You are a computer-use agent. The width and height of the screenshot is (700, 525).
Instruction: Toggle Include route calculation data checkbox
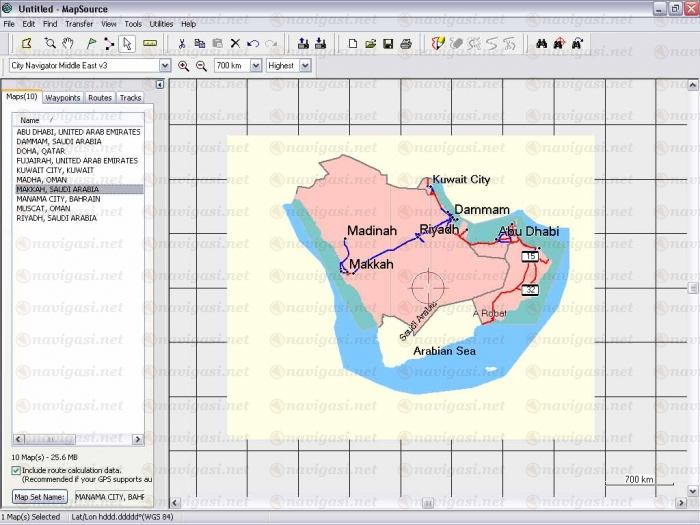click(x=16, y=469)
